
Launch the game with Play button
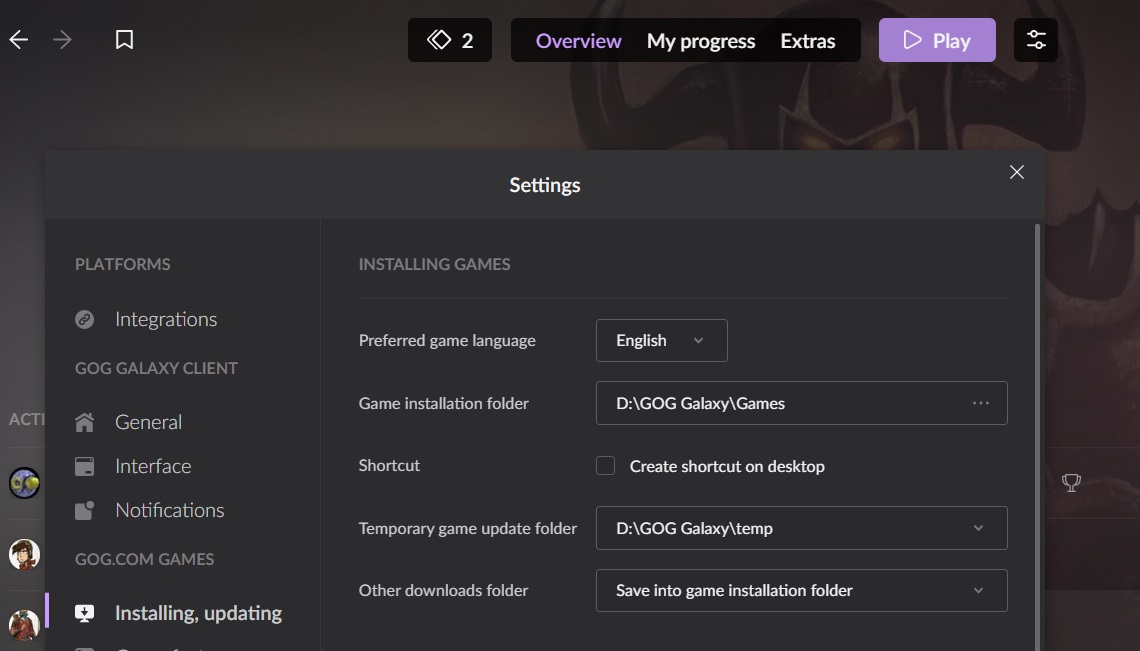pos(937,40)
